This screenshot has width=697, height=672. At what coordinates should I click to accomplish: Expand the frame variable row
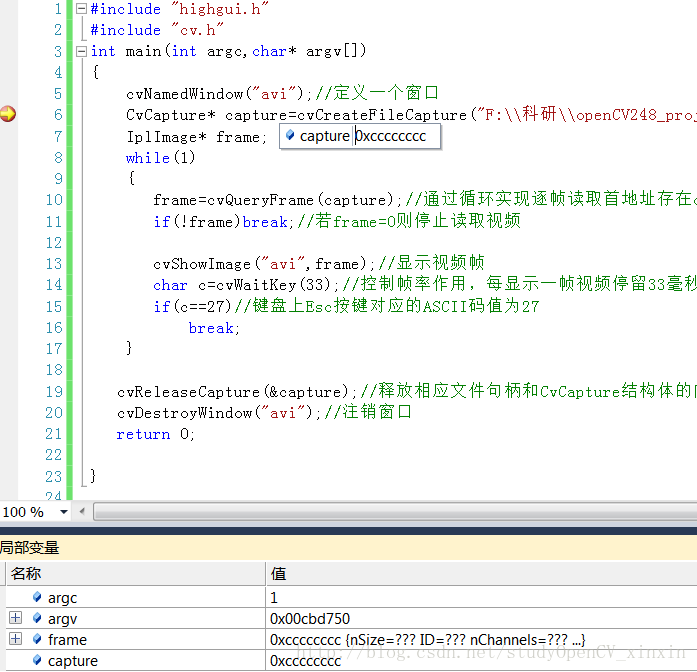point(16,639)
